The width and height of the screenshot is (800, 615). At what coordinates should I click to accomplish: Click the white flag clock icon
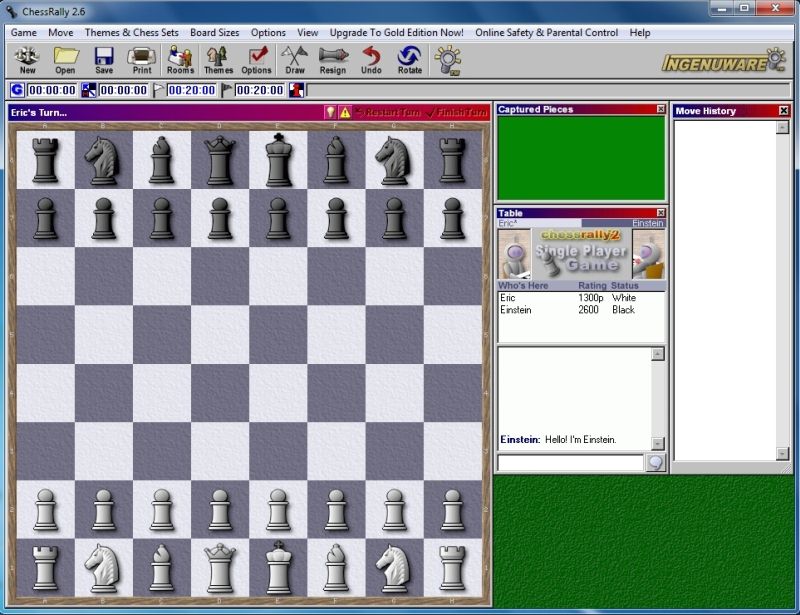[x=158, y=90]
